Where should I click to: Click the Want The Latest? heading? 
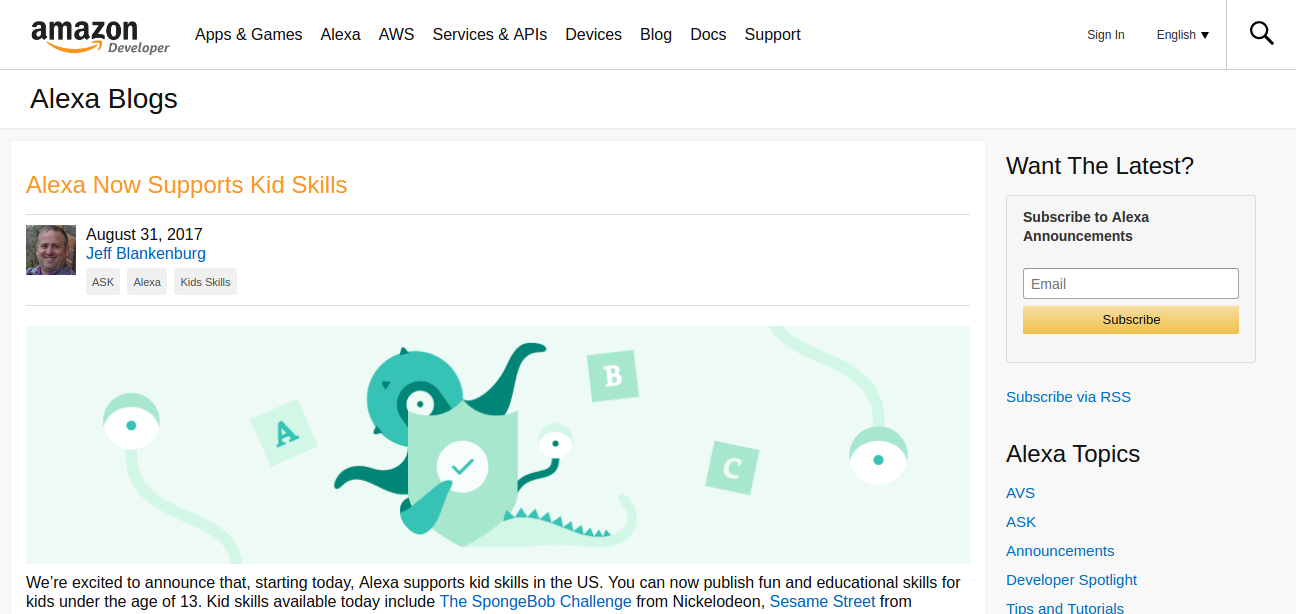1100,166
